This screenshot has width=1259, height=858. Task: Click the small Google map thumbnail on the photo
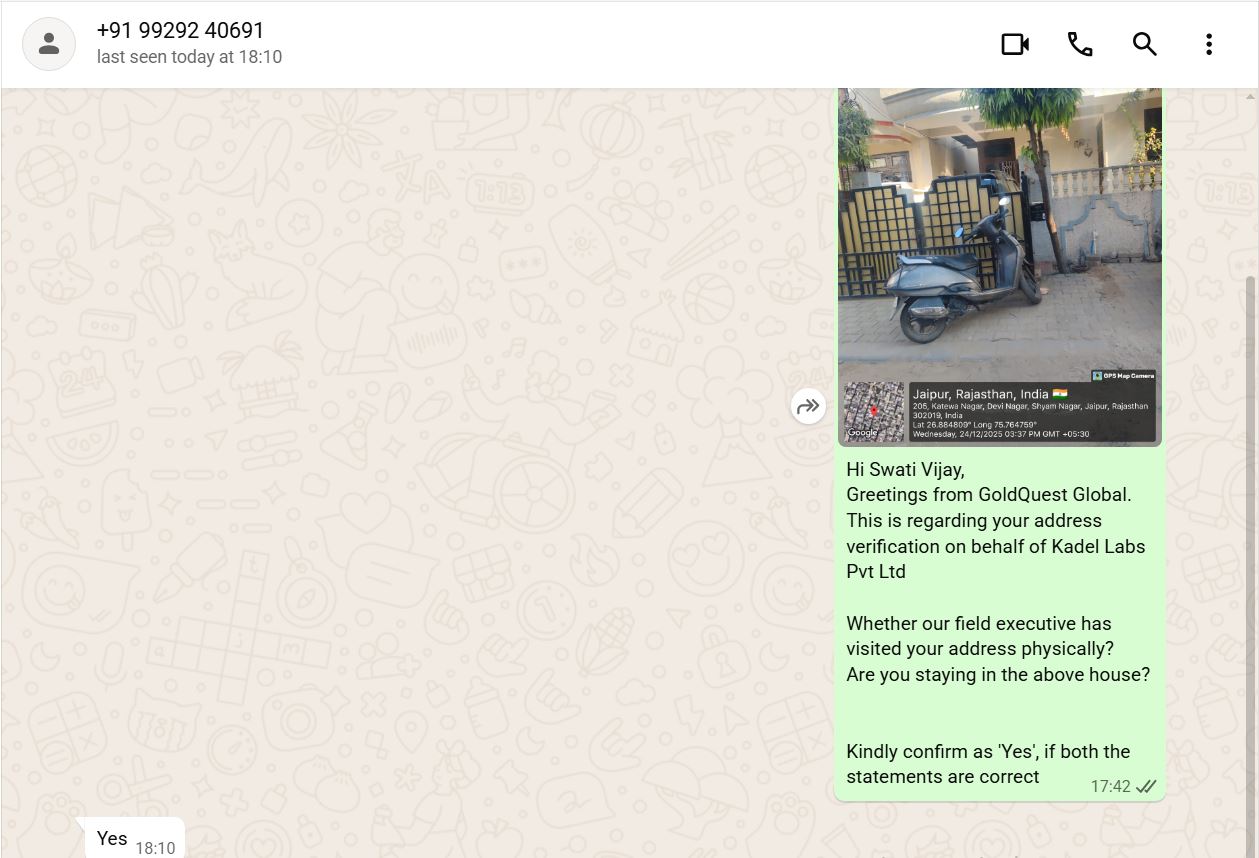tap(873, 411)
